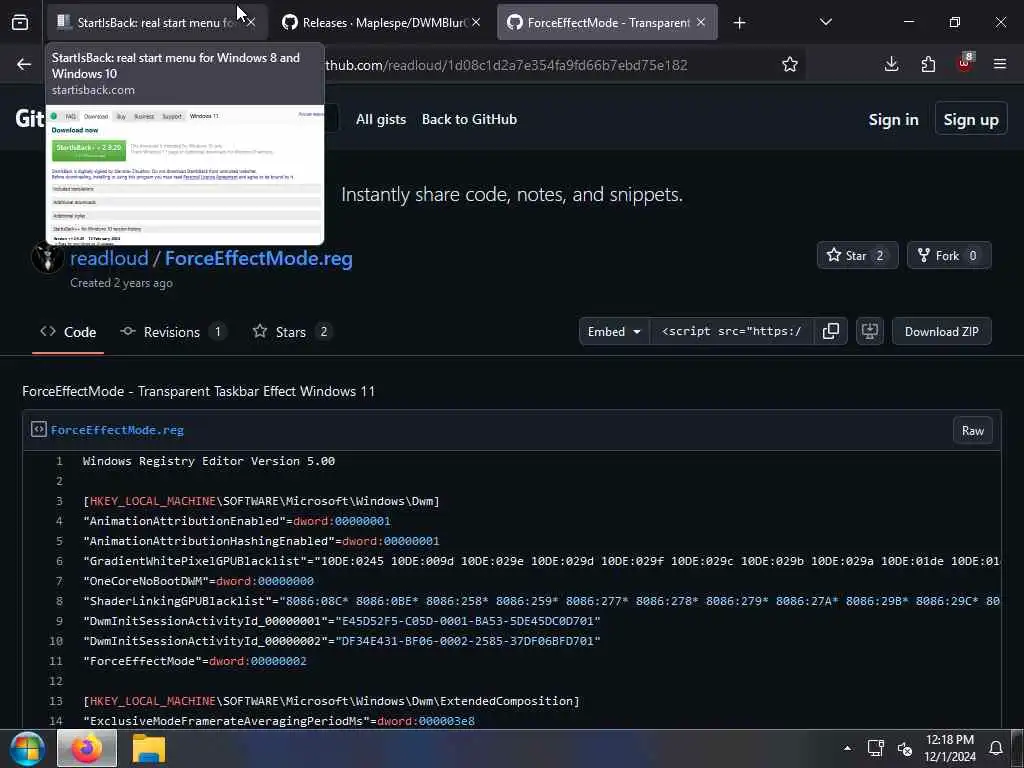Open File Explorer from taskbar

(149, 748)
